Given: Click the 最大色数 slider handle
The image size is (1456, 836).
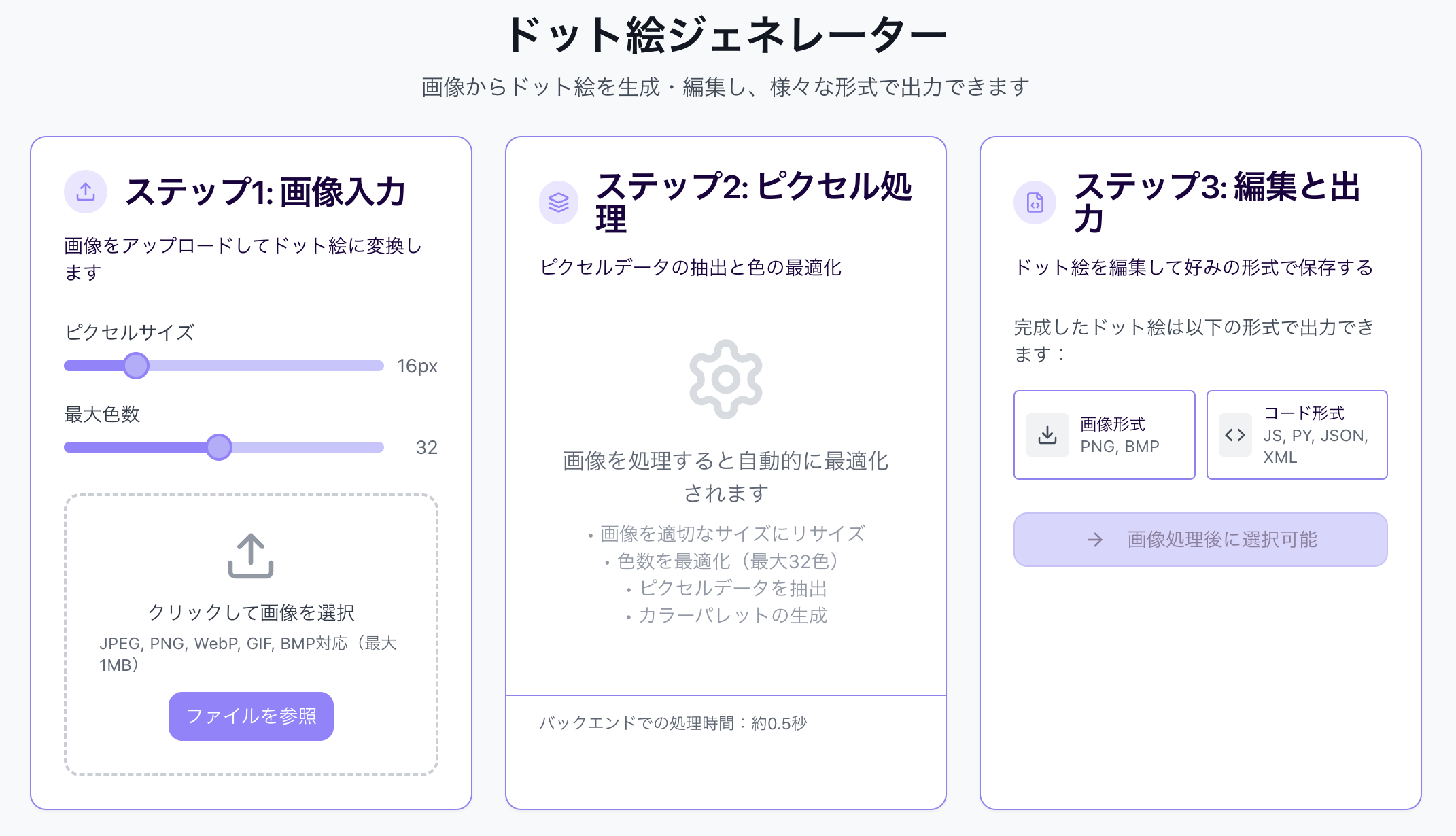Looking at the screenshot, I should click(219, 447).
